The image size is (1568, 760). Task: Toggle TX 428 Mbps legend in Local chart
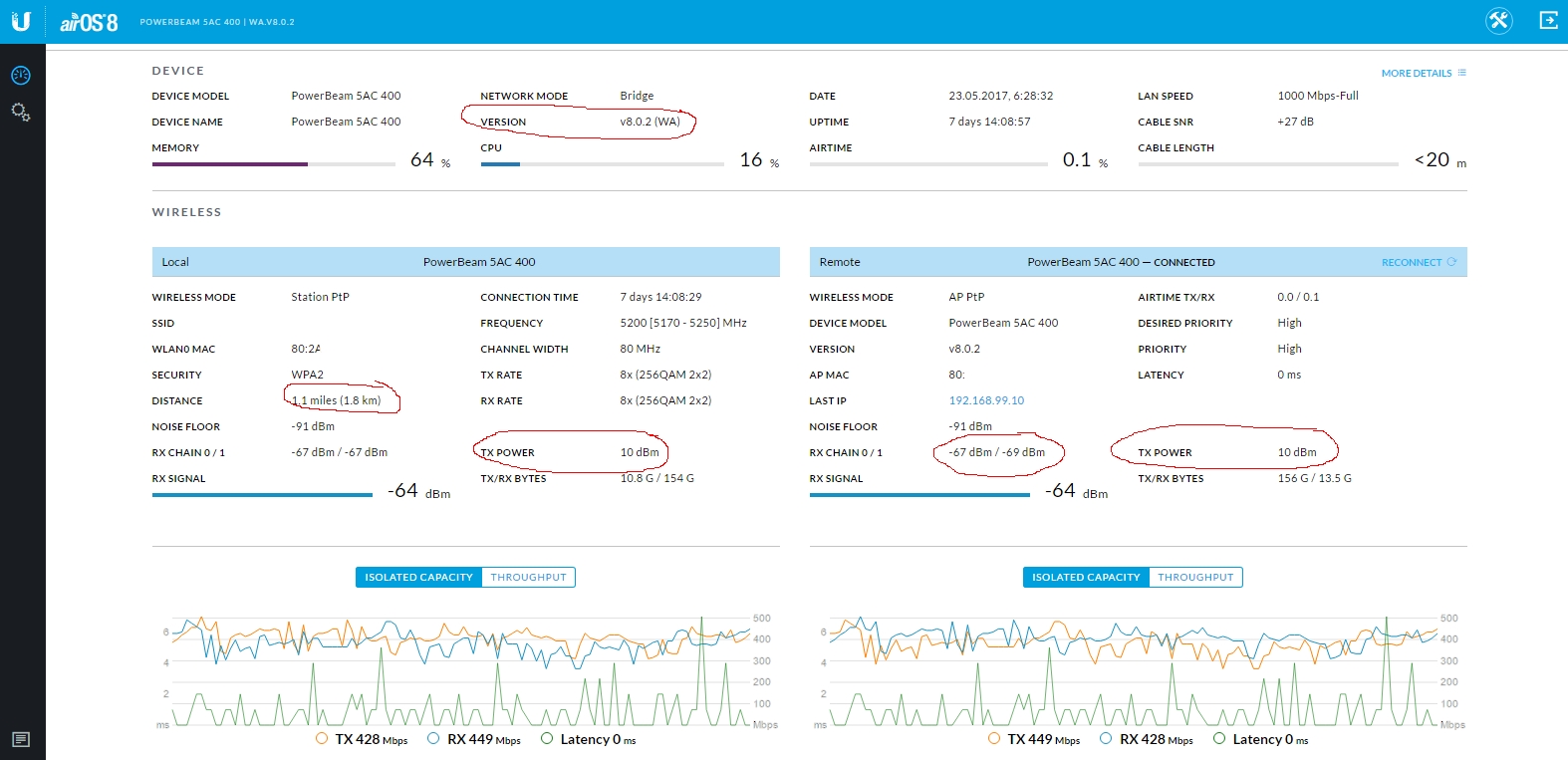pos(362,739)
